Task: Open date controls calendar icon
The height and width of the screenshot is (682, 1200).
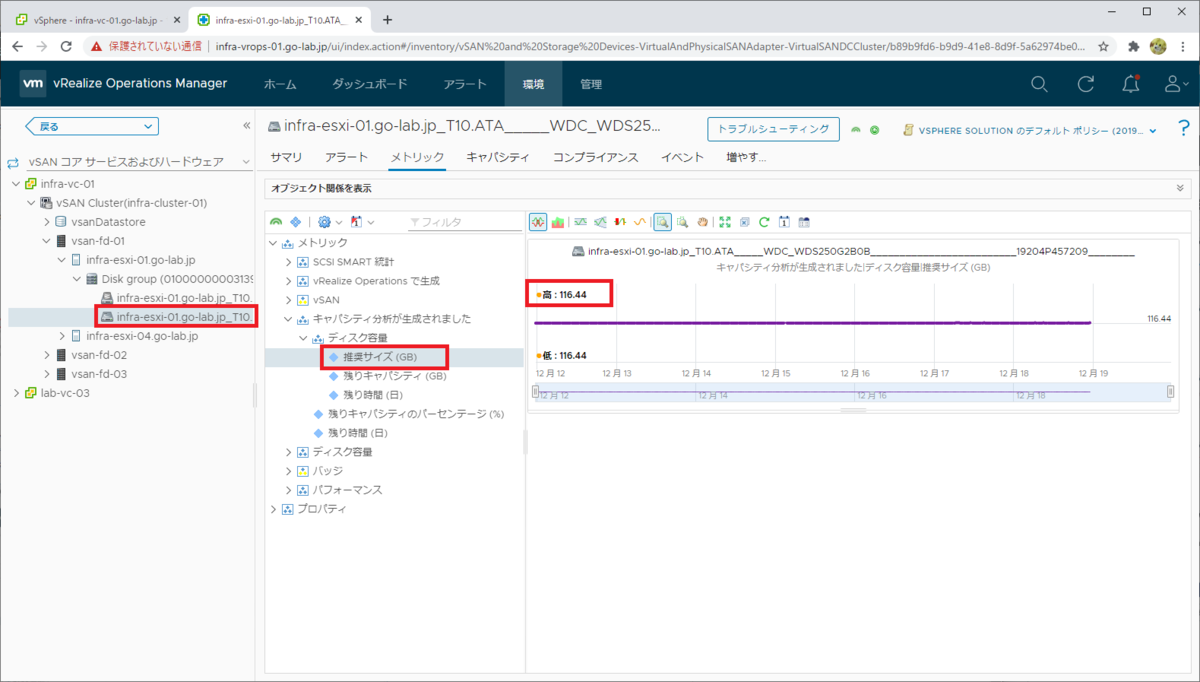Action: (784, 221)
